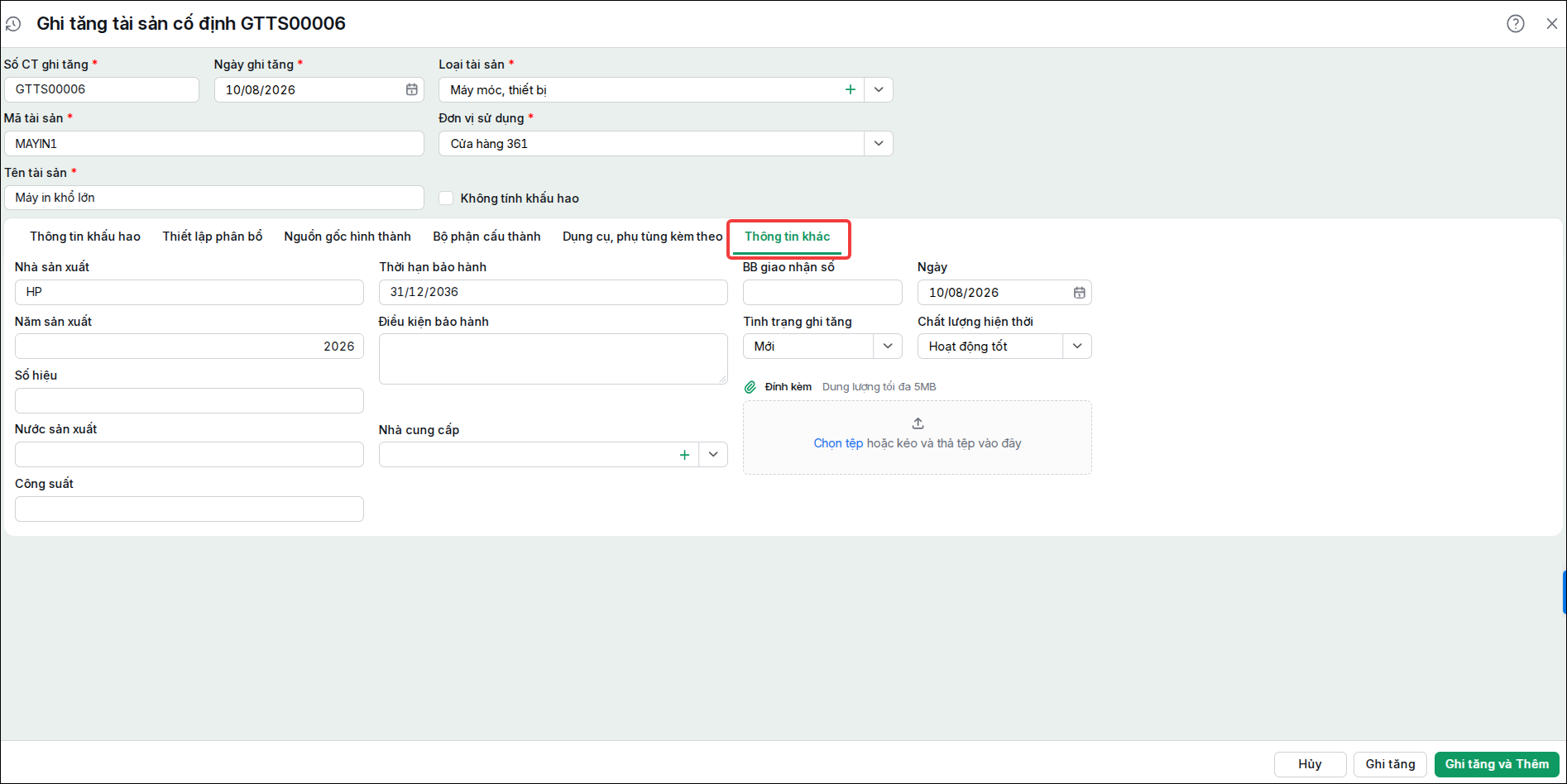Add new Nhà cung cấp with plus icon

coord(684,455)
